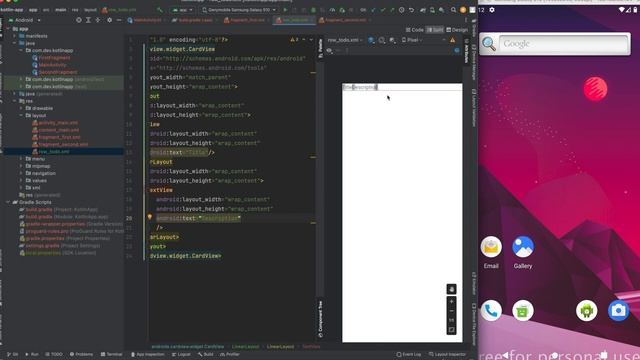640x360 pixels.
Task: Select the active row_todo.xml editor tab
Action: point(293,20)
